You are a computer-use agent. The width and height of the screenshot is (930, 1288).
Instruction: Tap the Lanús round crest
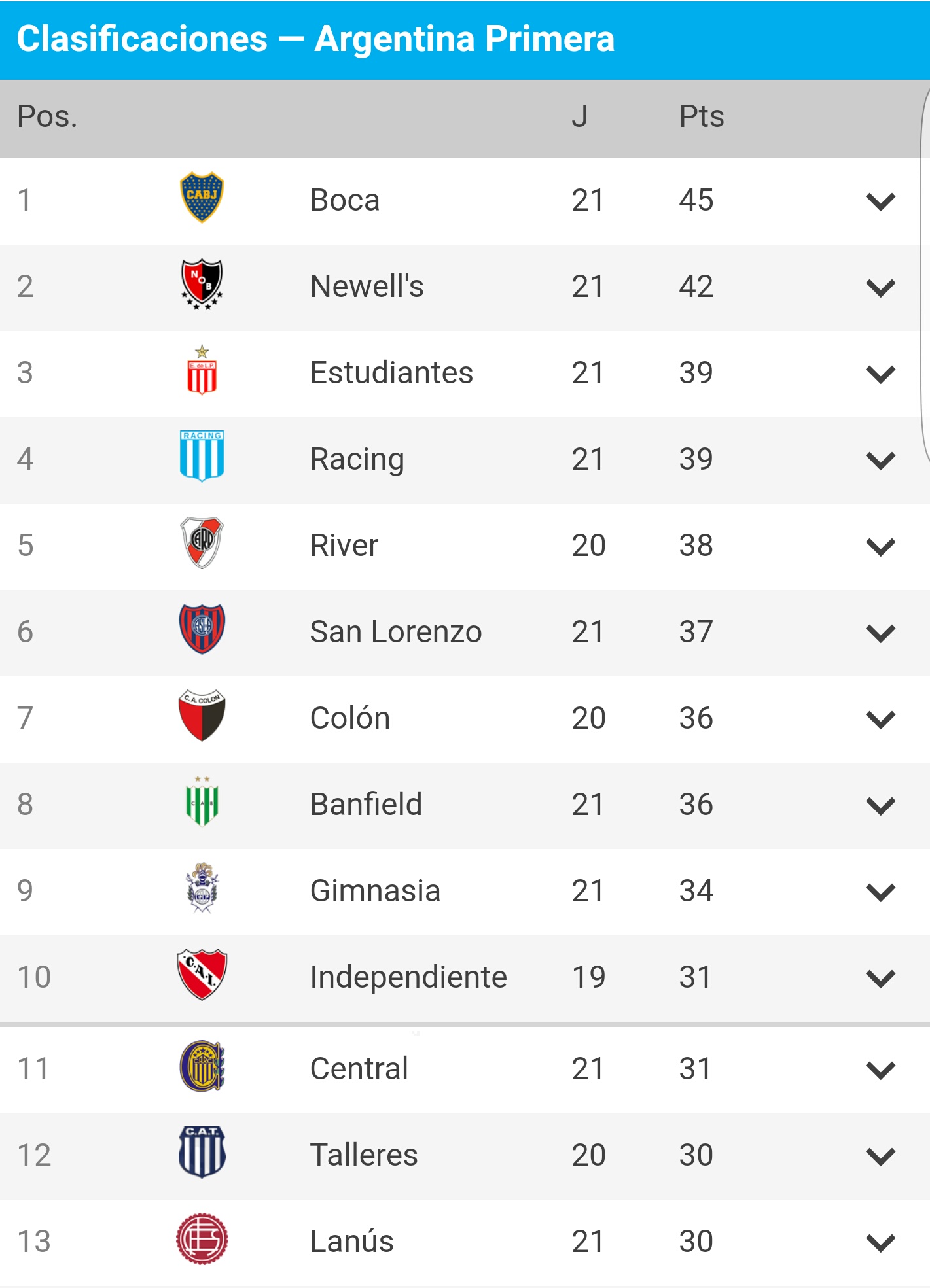tap(202, 1239)
